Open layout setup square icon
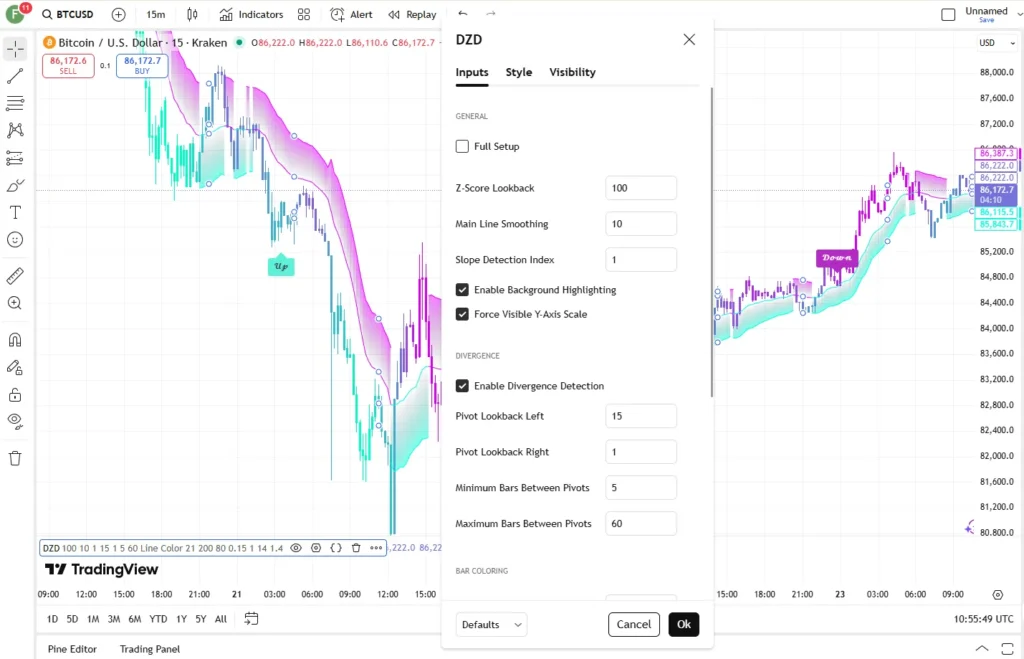Viewport: 1024px width, 659px height. 948,14
